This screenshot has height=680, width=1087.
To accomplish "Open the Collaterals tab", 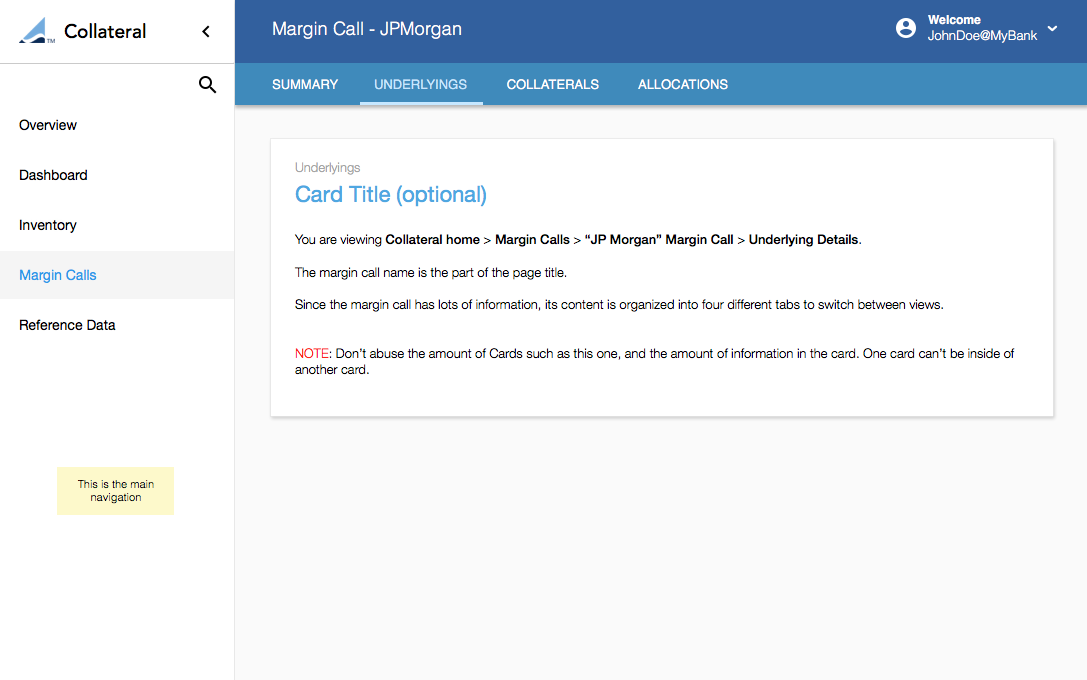I will 552,84.
